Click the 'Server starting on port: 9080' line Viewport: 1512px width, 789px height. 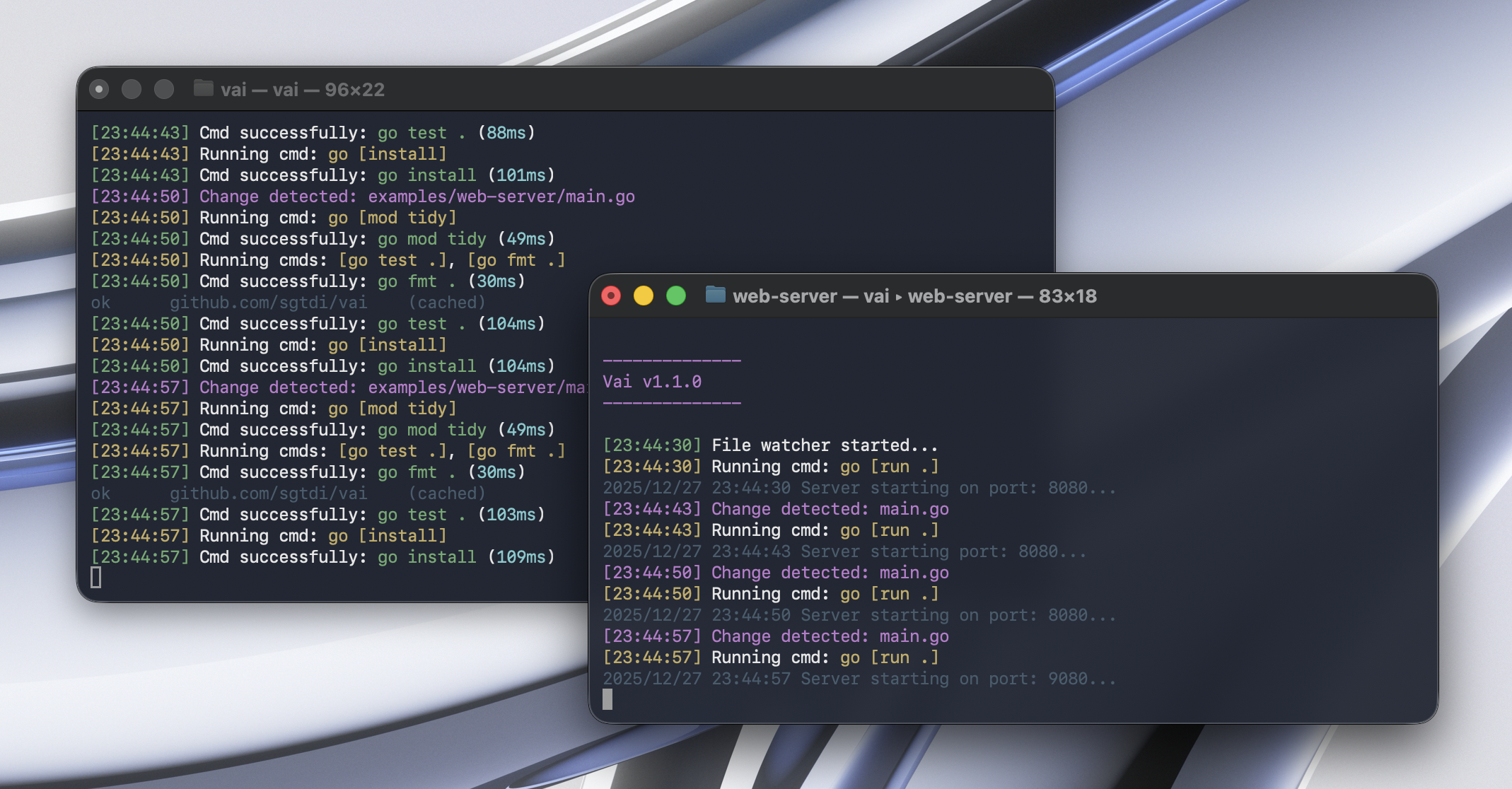pos(859,679)
